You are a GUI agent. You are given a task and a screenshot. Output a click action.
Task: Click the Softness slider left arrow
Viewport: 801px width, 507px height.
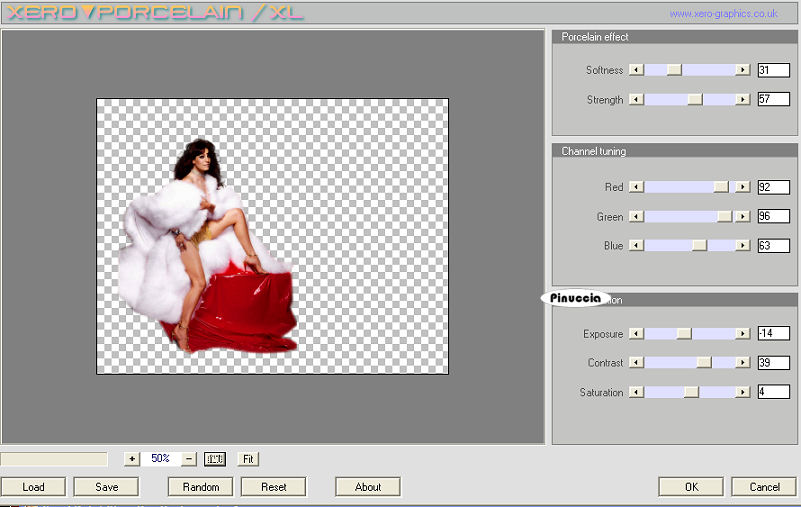click(x=636, y=70)
